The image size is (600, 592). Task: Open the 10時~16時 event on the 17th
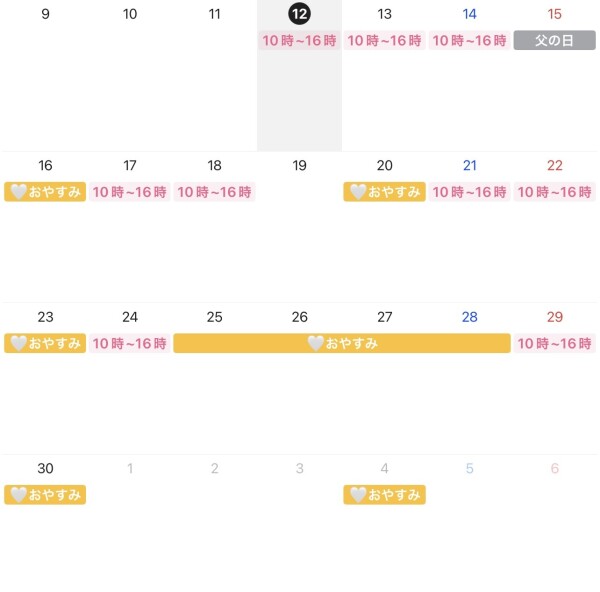[130, 192]
